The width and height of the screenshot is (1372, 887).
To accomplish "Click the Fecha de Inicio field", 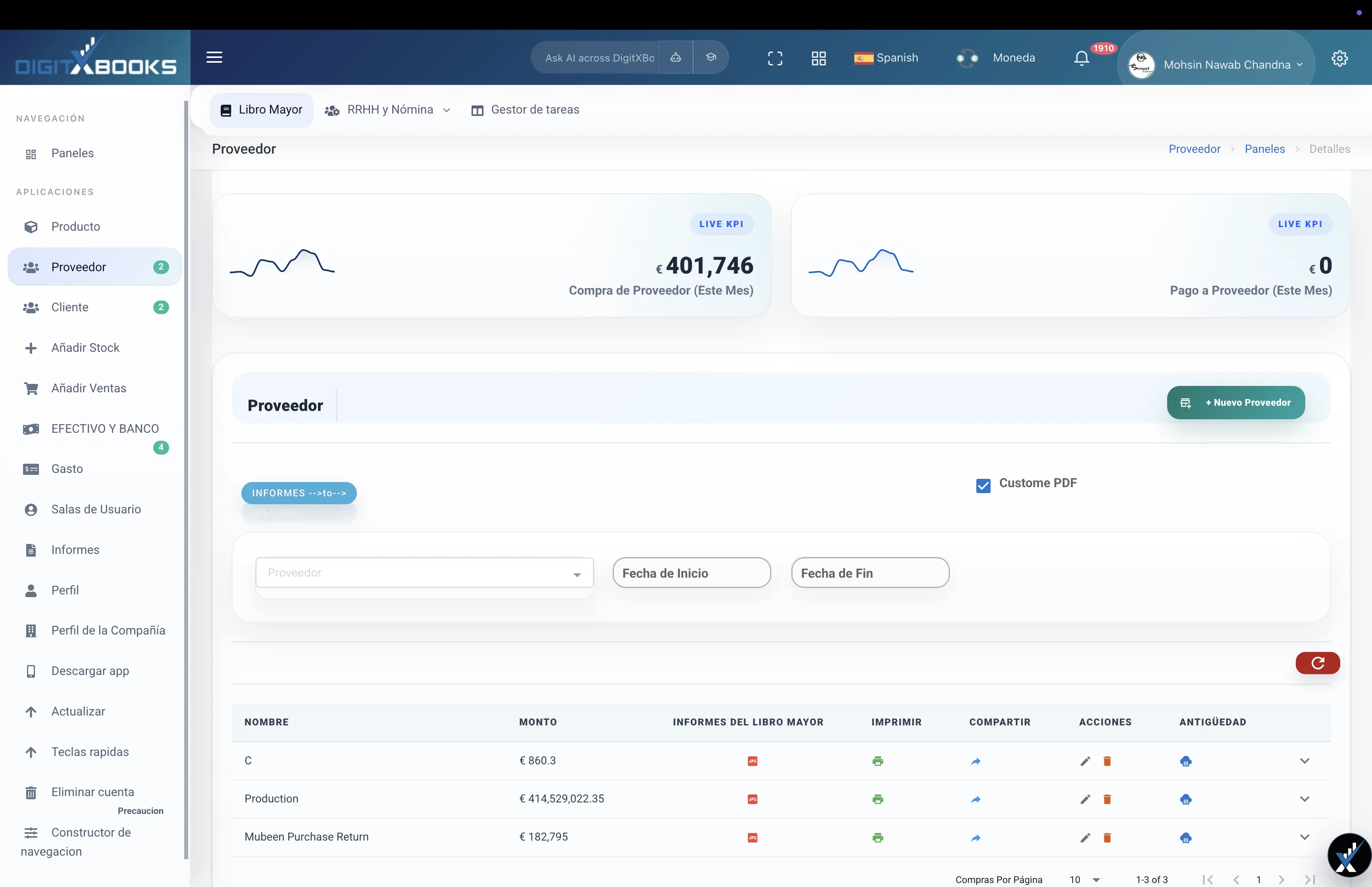I will coord(692,573).
